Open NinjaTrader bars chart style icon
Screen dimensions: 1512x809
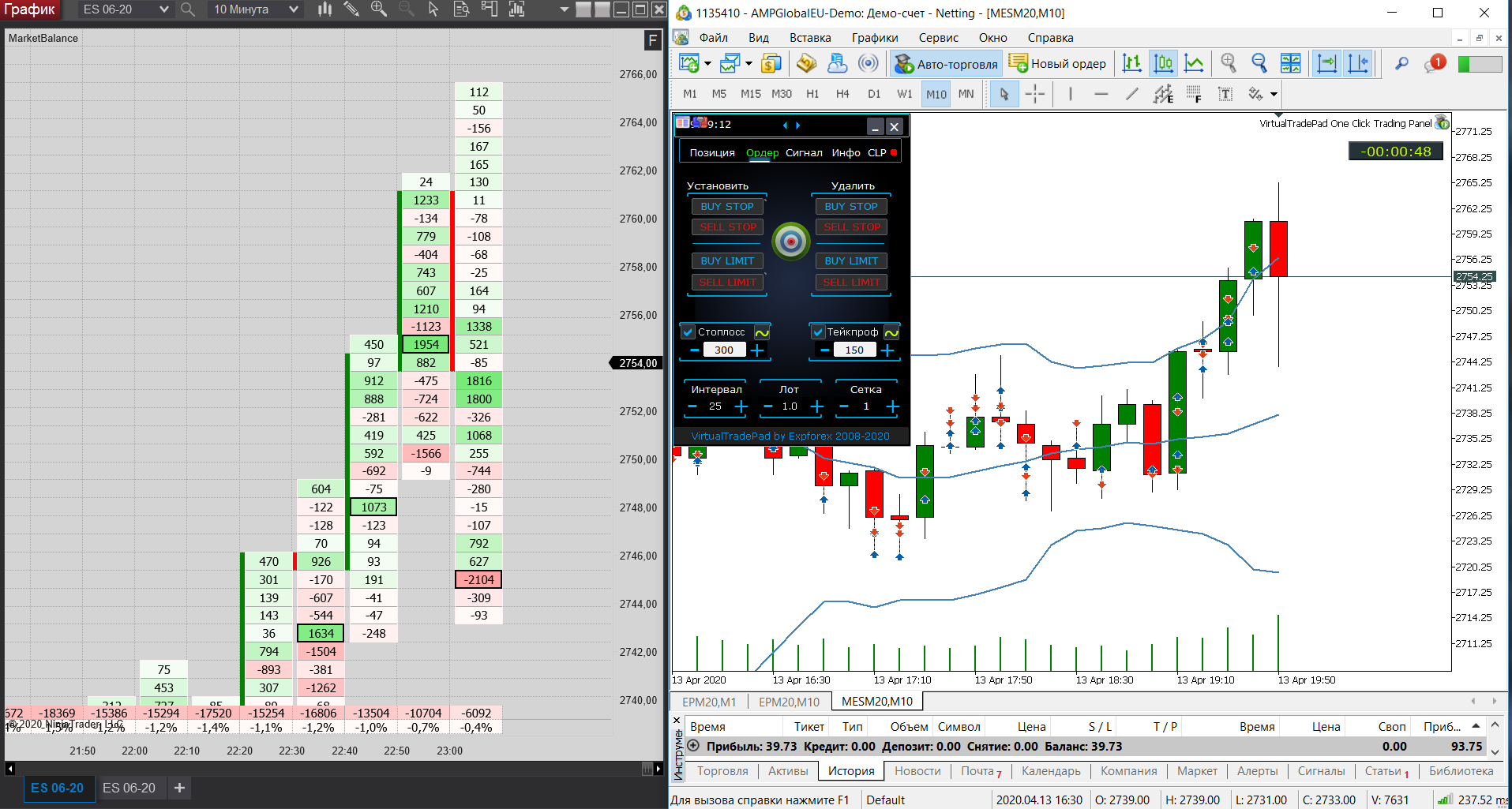click(325, 9)
